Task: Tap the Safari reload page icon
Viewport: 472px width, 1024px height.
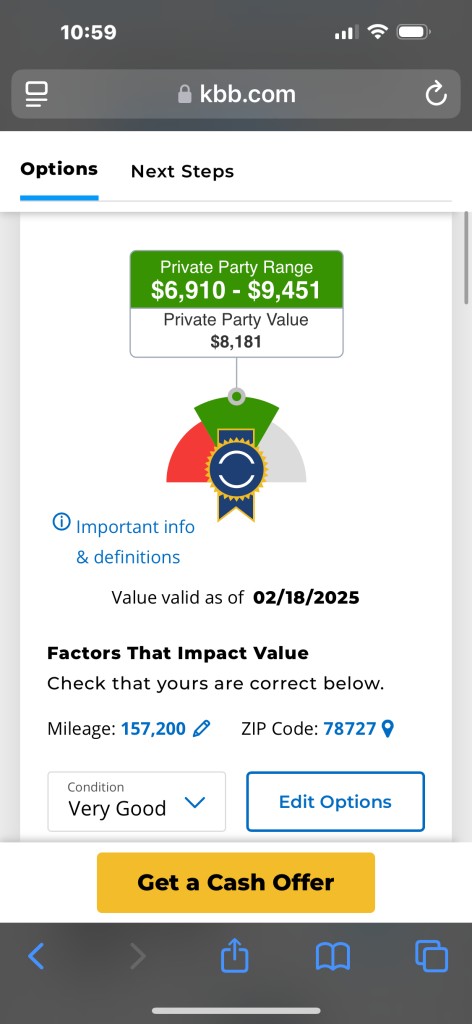Action: tap(435, 94)
